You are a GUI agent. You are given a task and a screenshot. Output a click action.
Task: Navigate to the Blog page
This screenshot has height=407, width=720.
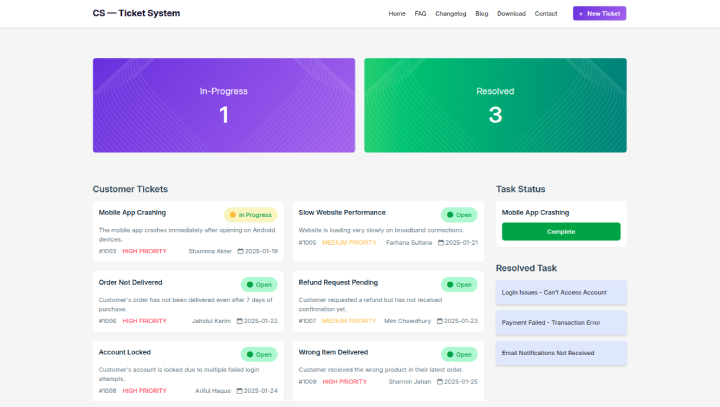click(482, 14)
